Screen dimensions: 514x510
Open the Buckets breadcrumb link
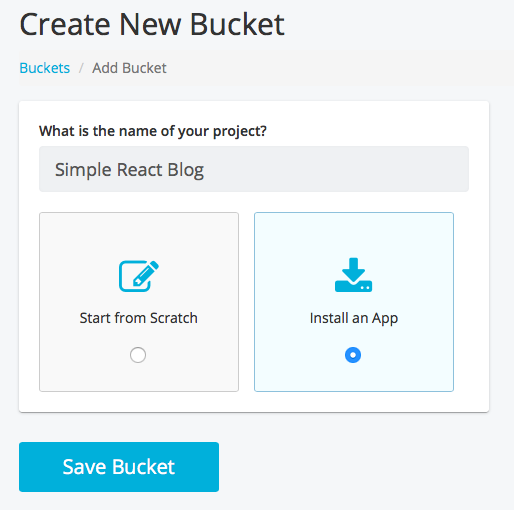(45, 68)
